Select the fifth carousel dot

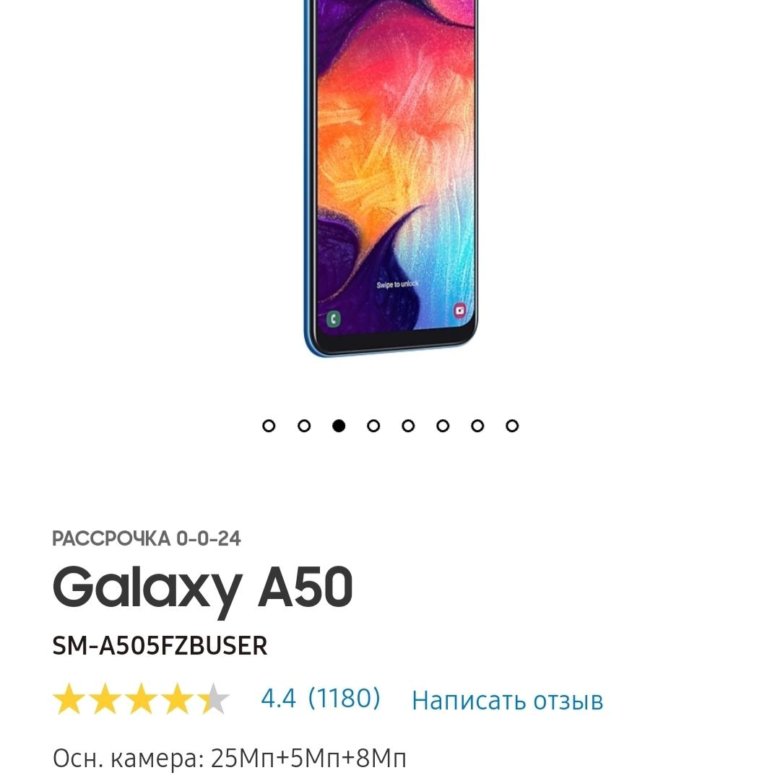click(408, 426)
